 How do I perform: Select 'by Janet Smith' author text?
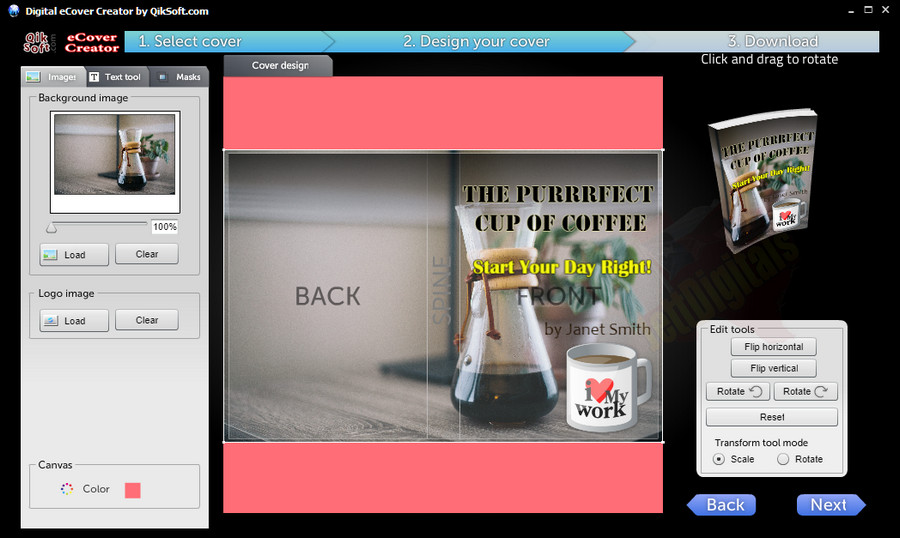click(x=598, y=329)
